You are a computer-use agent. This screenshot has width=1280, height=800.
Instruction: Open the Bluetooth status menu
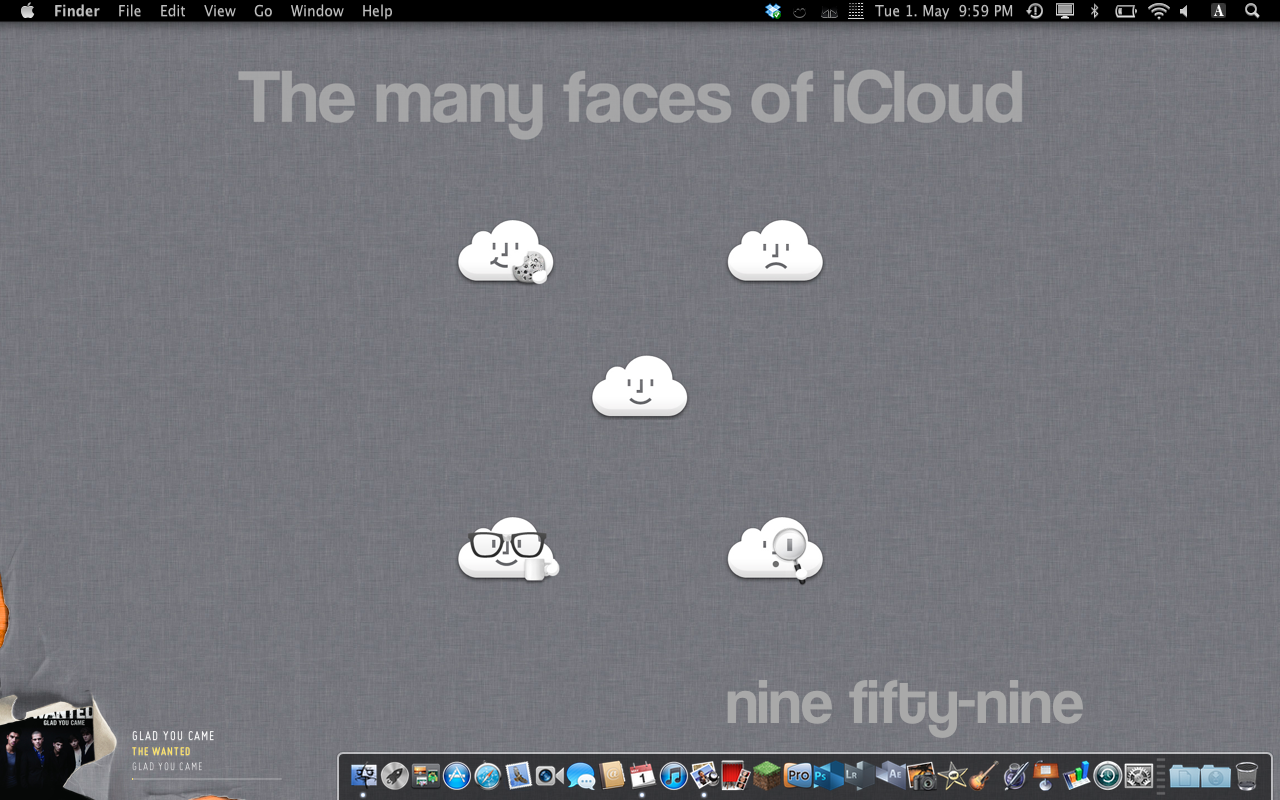(1094, 11)
